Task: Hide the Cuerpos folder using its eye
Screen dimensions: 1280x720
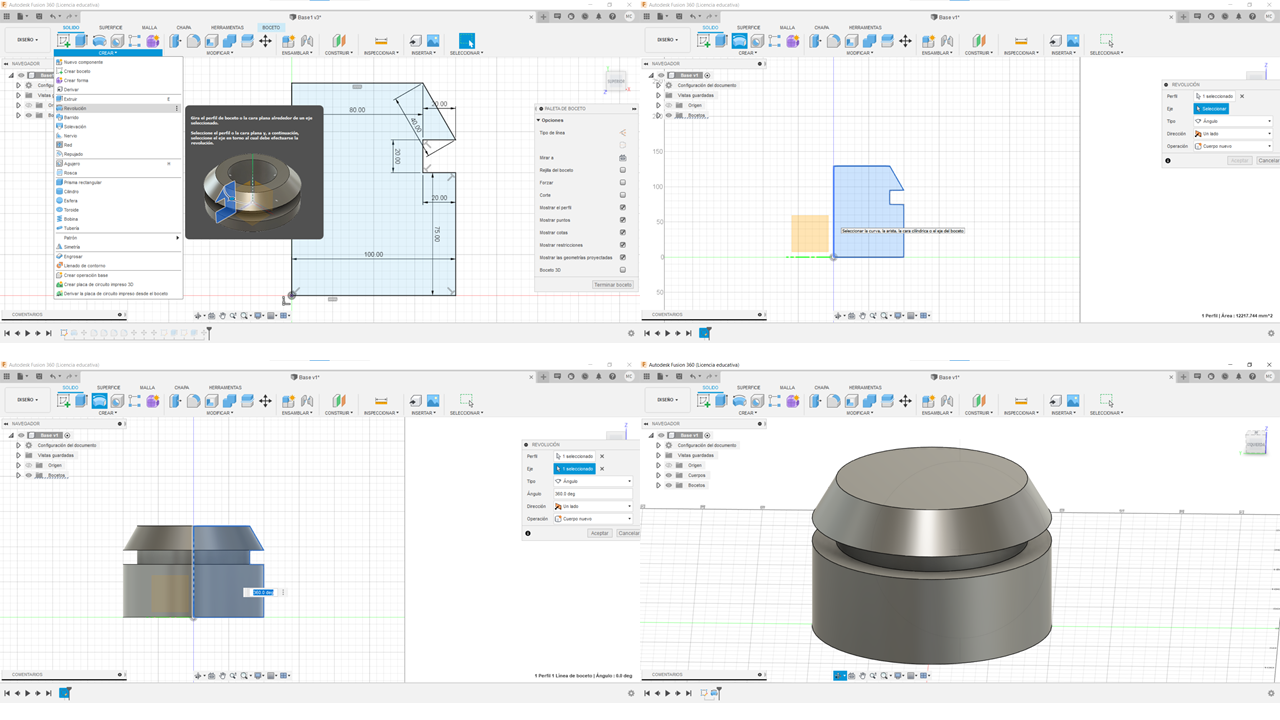Action: point(669,475)
